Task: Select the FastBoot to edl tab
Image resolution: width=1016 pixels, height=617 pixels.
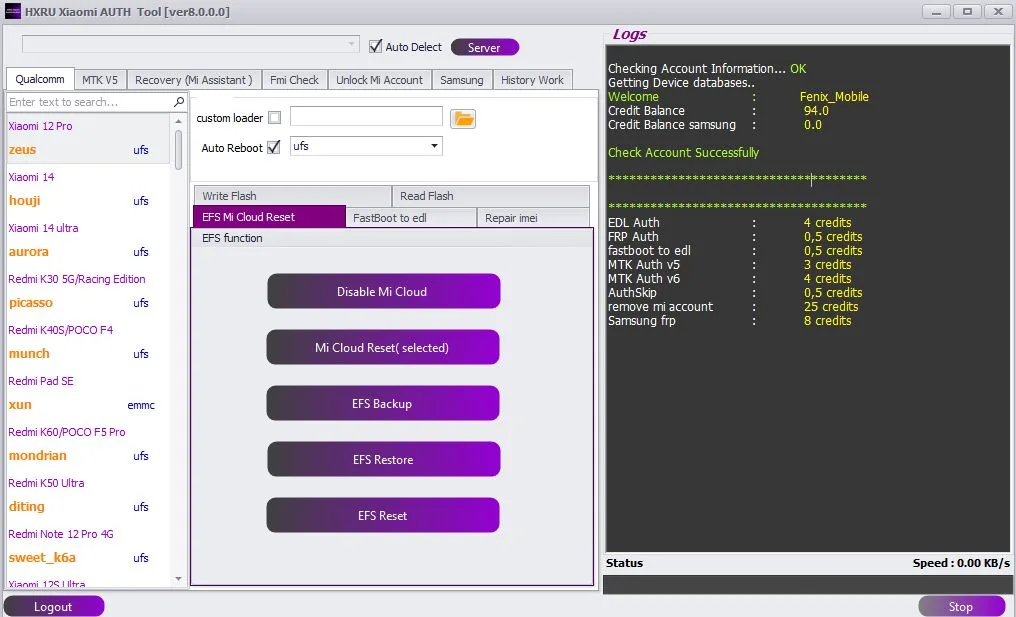Action: [x=411, y=218]
